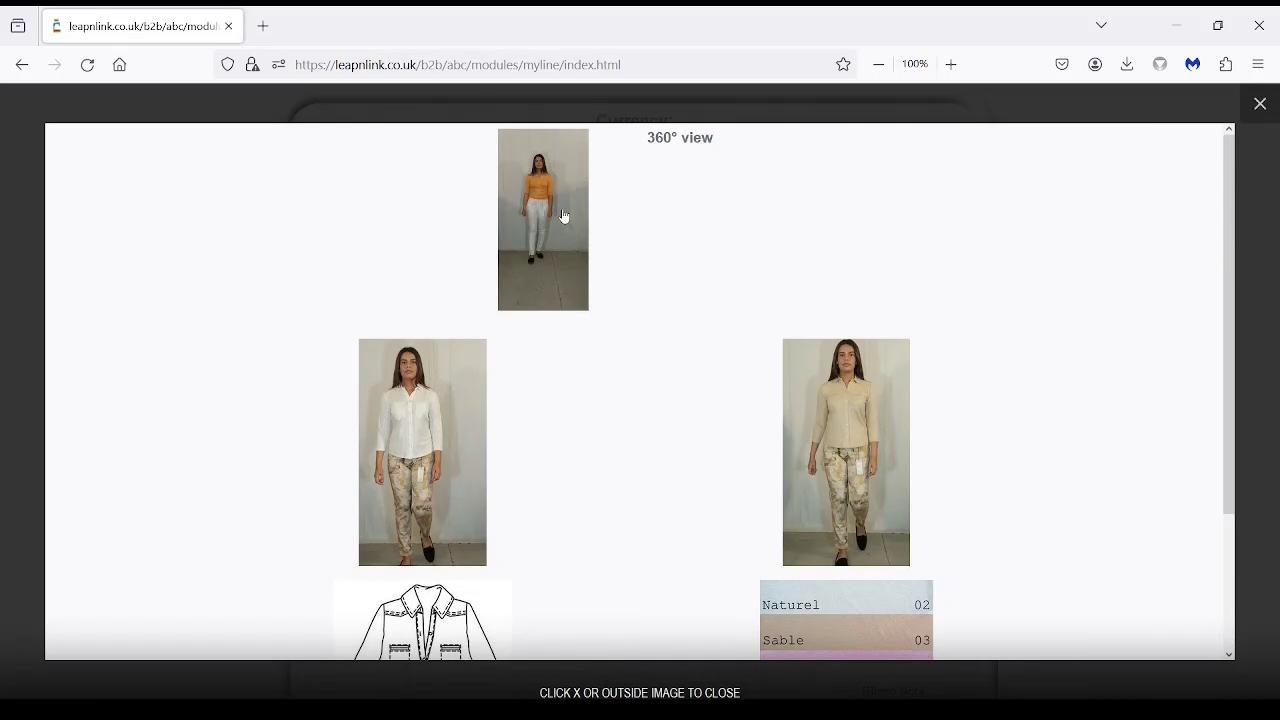
Task: Select the leapnlink.co.uk browser tab
Action: click(140, 26)
